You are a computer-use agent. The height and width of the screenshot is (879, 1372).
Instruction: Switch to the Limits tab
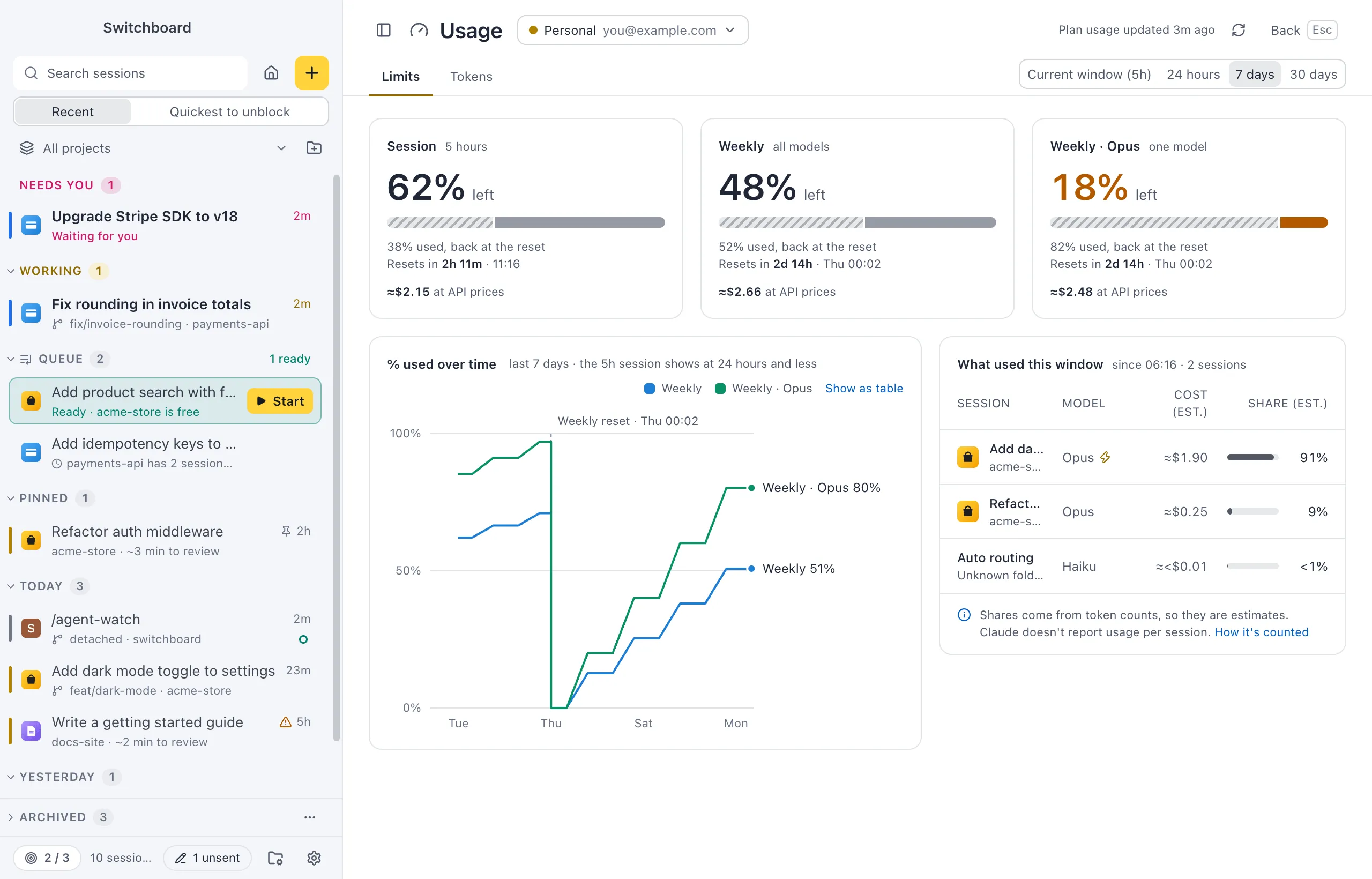401,77
